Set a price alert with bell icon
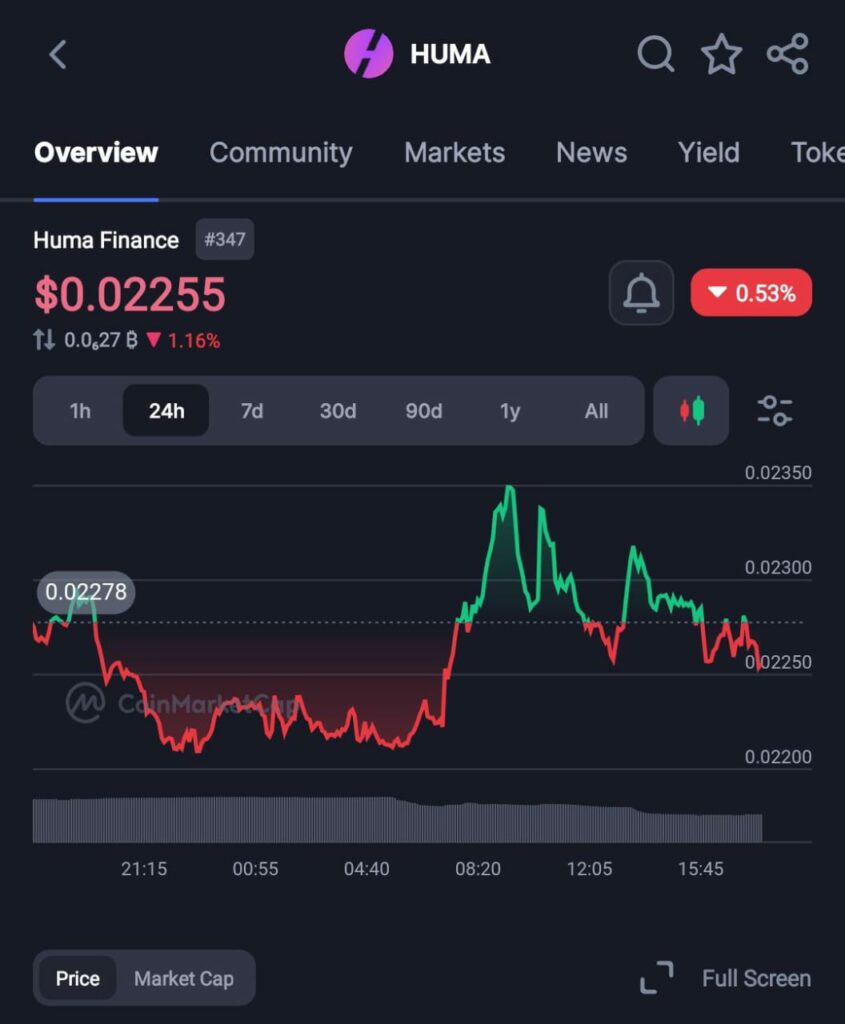 click(x=641, y=293)
